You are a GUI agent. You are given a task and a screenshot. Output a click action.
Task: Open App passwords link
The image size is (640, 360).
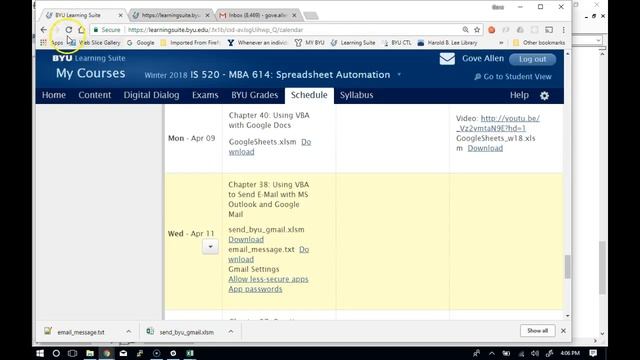click(255, 289)
